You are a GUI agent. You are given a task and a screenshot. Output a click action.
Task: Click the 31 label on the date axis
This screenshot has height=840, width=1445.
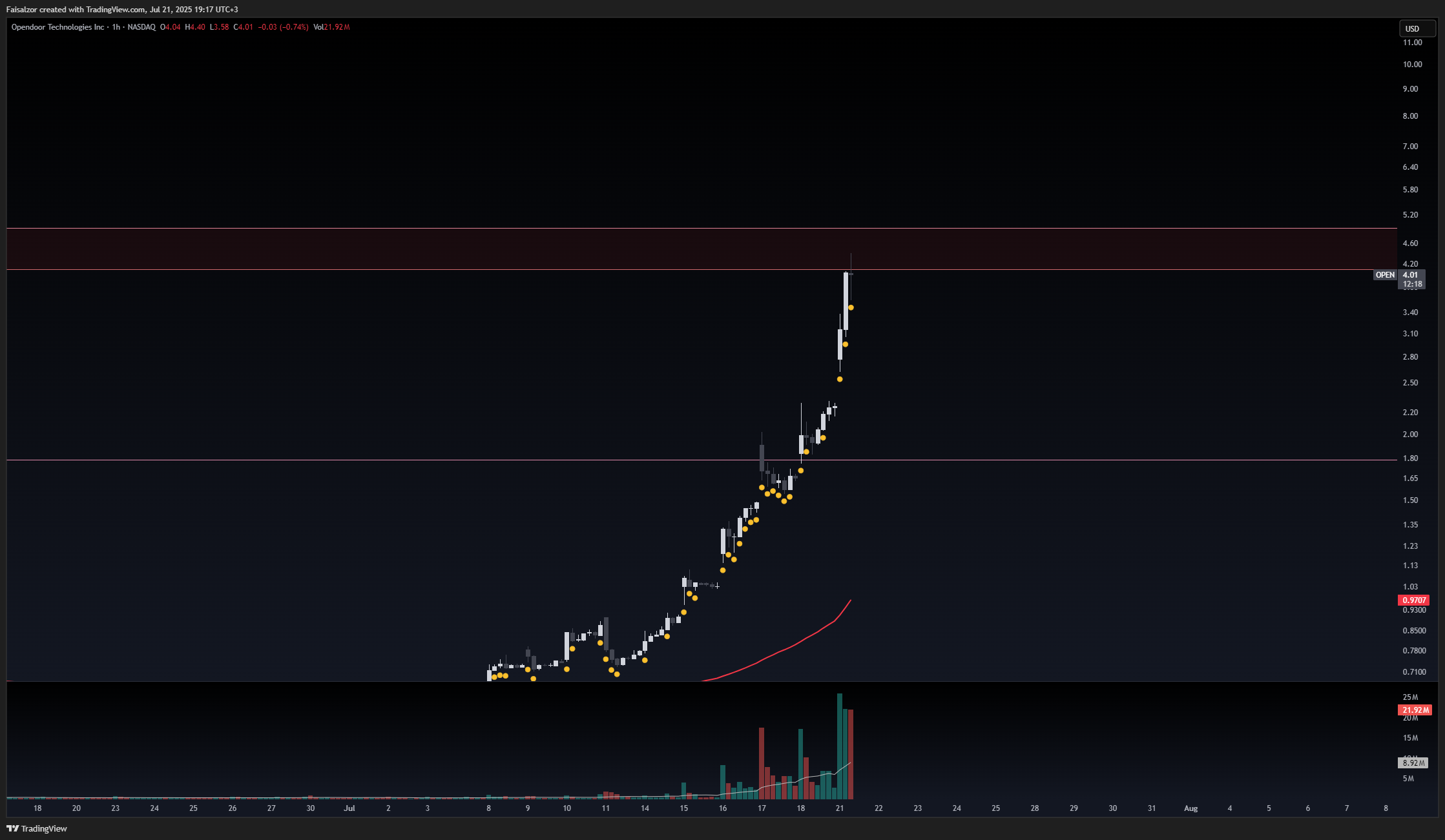coord(1152,808)
